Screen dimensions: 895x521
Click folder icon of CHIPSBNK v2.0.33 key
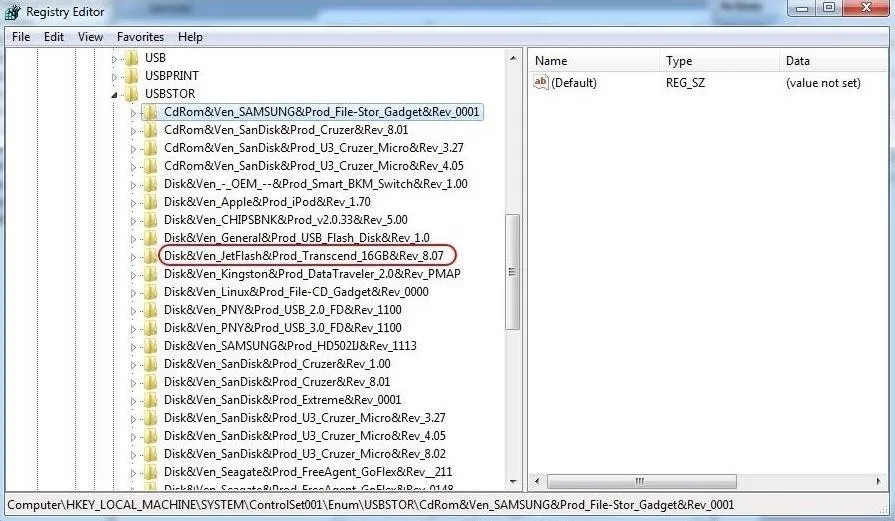click(151, 220)
